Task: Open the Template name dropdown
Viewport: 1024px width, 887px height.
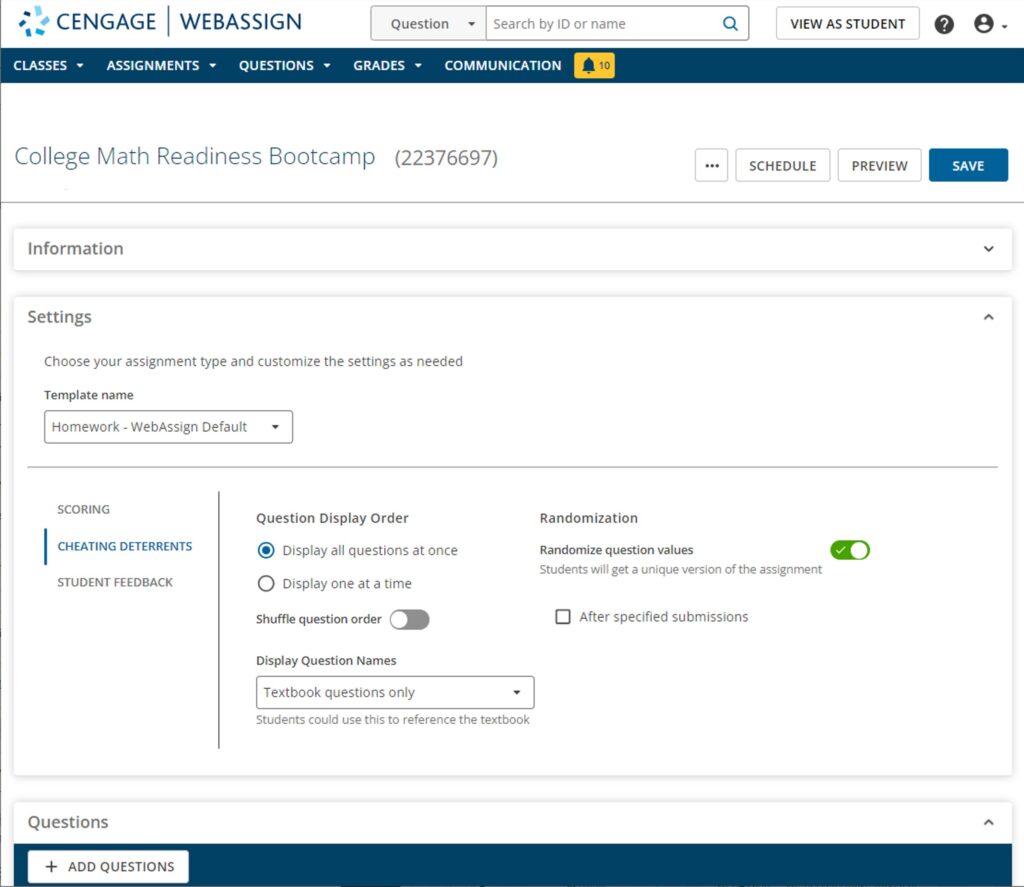Action: point(168,426)
